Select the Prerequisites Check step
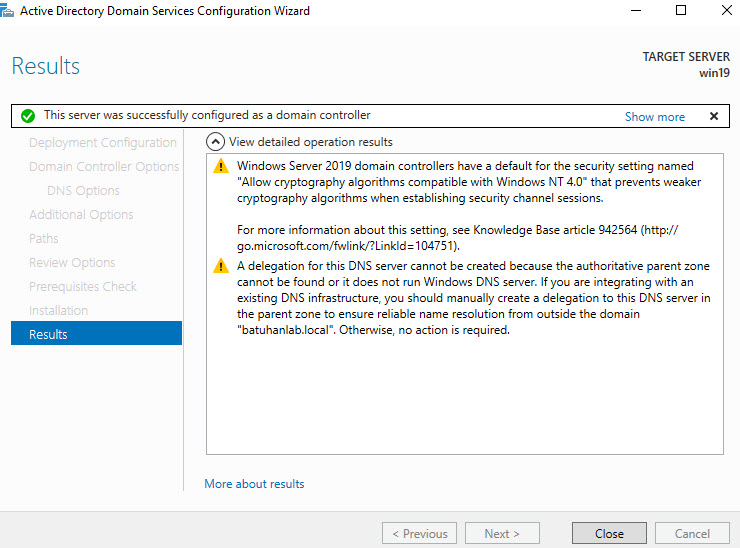This screenshot has height=548, width=740. 83,286
